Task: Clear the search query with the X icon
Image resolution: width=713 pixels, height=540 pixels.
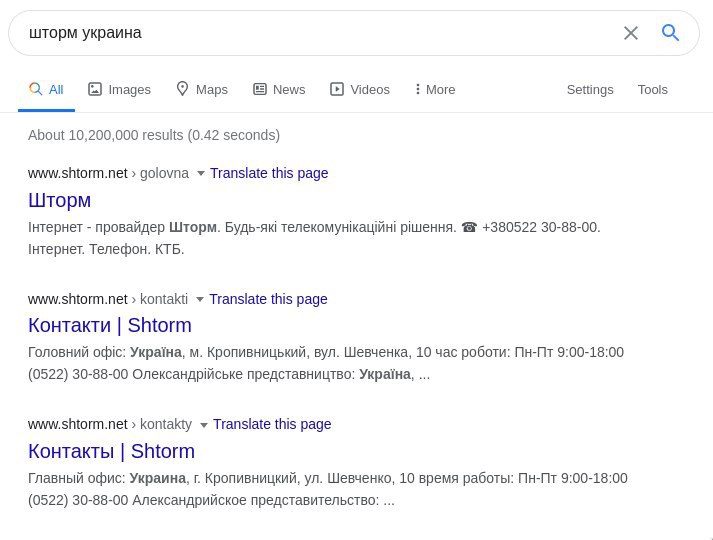Action: pyautogui.click(x=631, y=33)
